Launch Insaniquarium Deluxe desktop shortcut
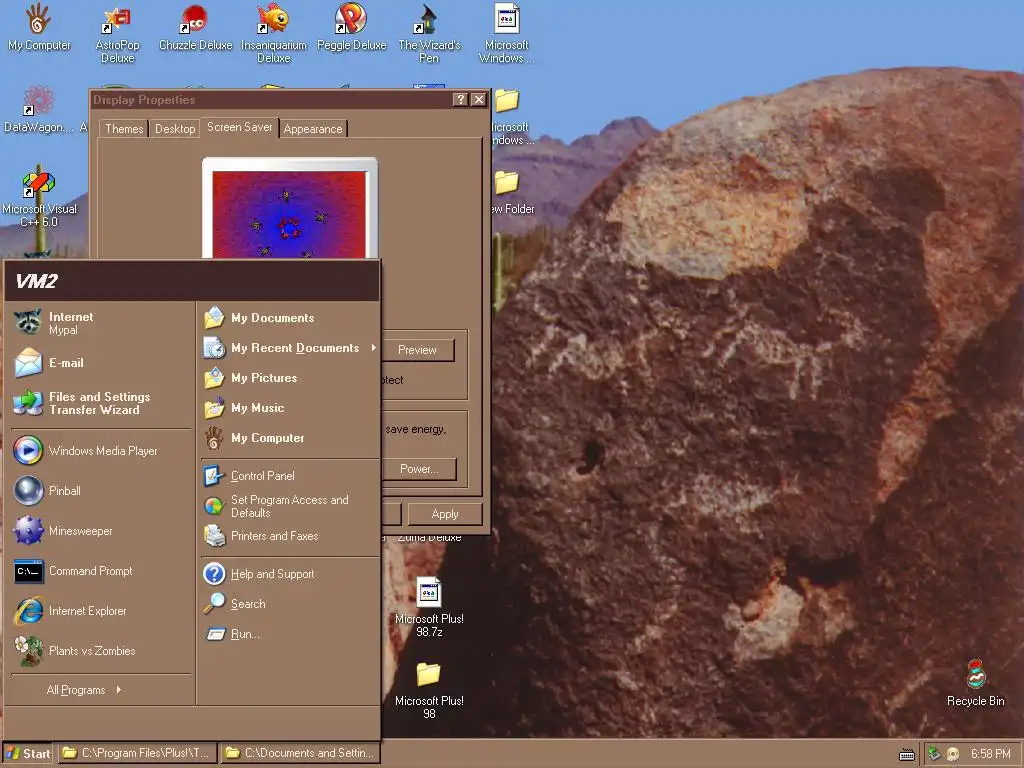The image size is (1024, 768). coord(274,33)
